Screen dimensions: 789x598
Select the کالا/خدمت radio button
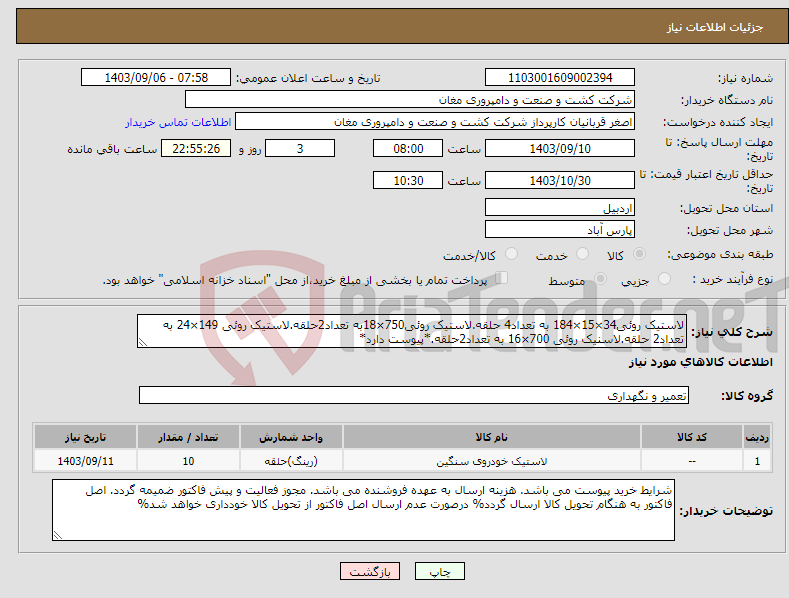pos(511,254)
